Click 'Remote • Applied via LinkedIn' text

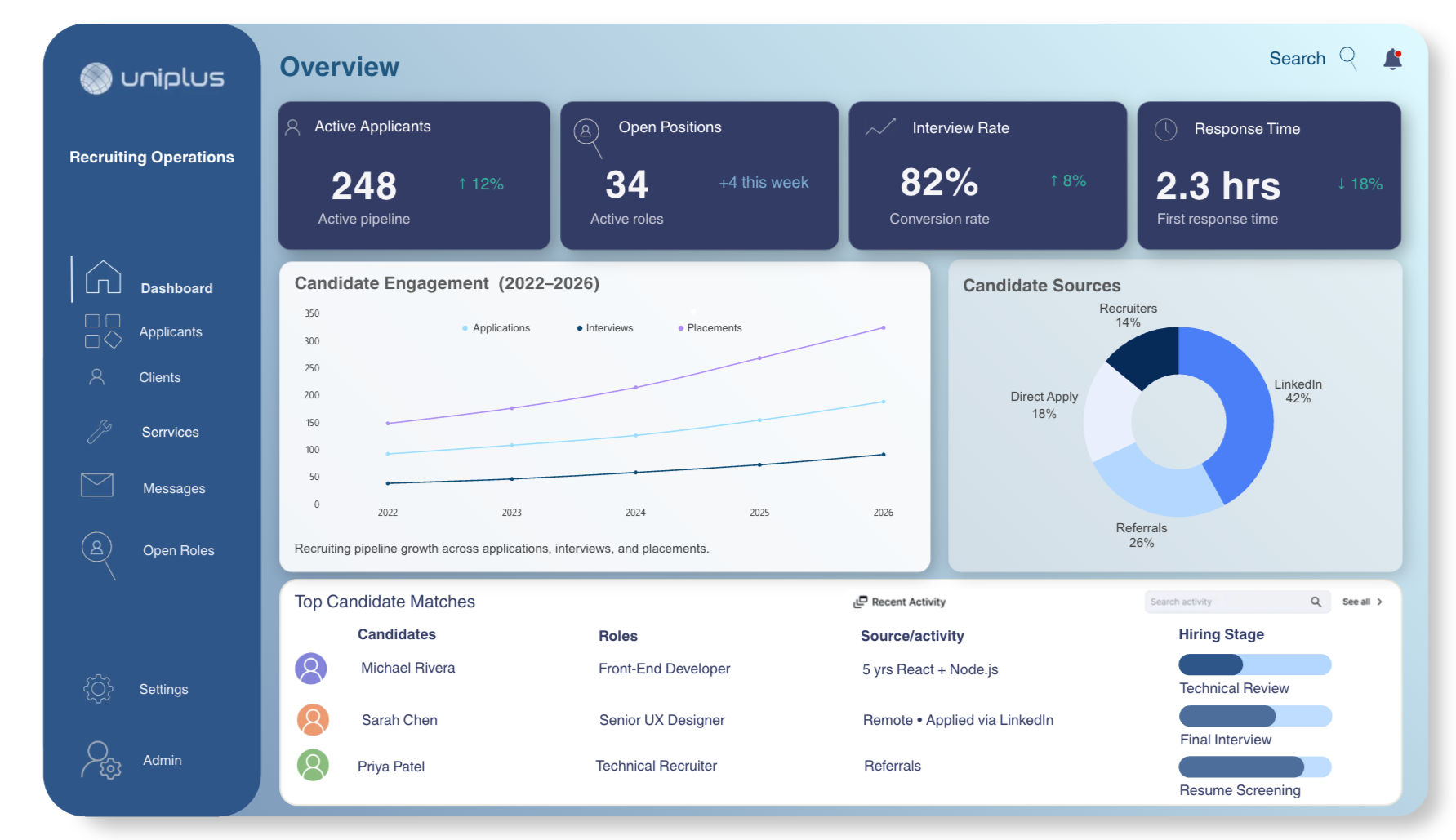click(958, 720)
